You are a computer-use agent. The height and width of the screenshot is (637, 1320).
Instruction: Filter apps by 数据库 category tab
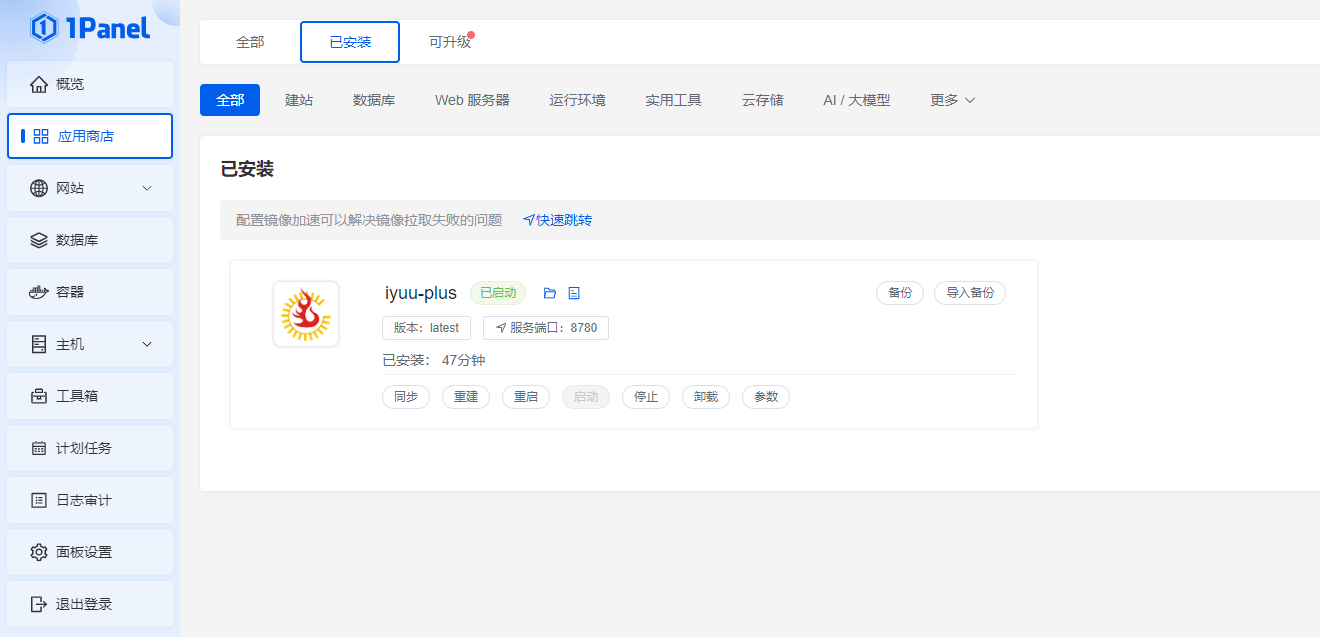point(374,100)
